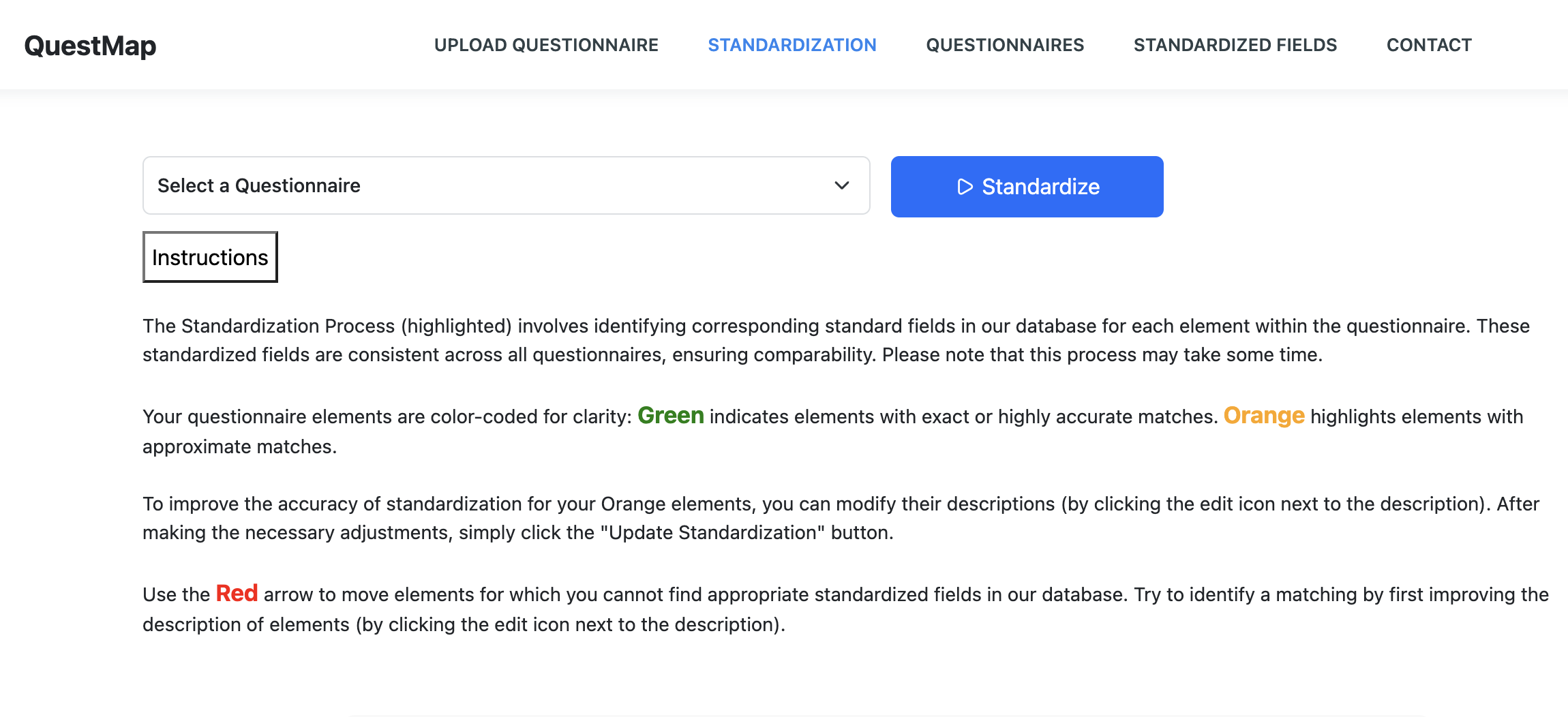Click the text "Use the" before Red
This screenshot has height=717, width=1568.
tap(176, 594)
